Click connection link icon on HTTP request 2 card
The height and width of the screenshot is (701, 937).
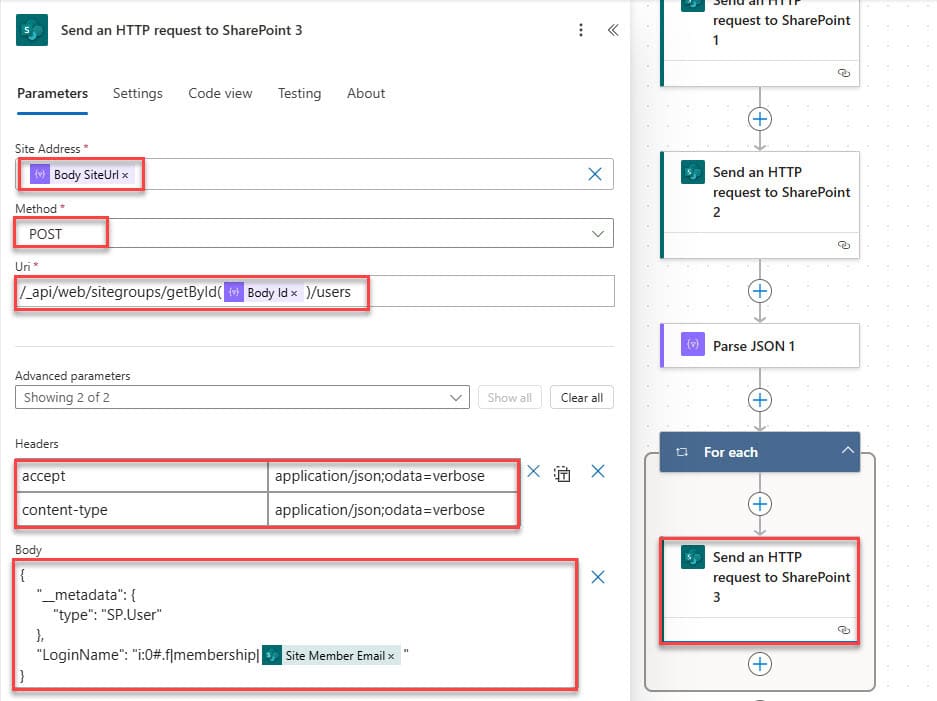pyautogui.click(x=844, y=245)
